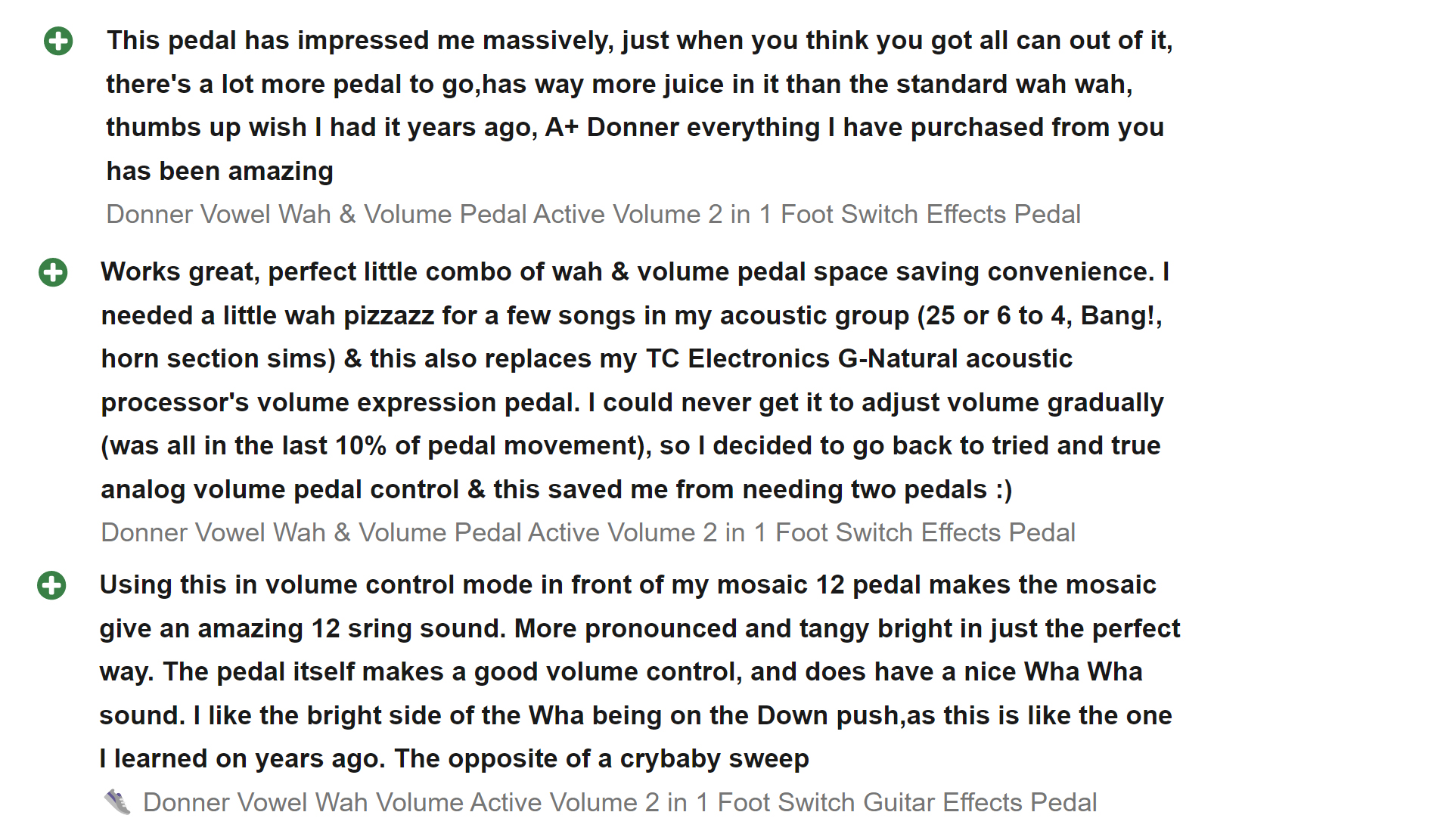Click the line starting "Using this in volume control mode"
1450x840 pixels.
[x=627, y=585]
